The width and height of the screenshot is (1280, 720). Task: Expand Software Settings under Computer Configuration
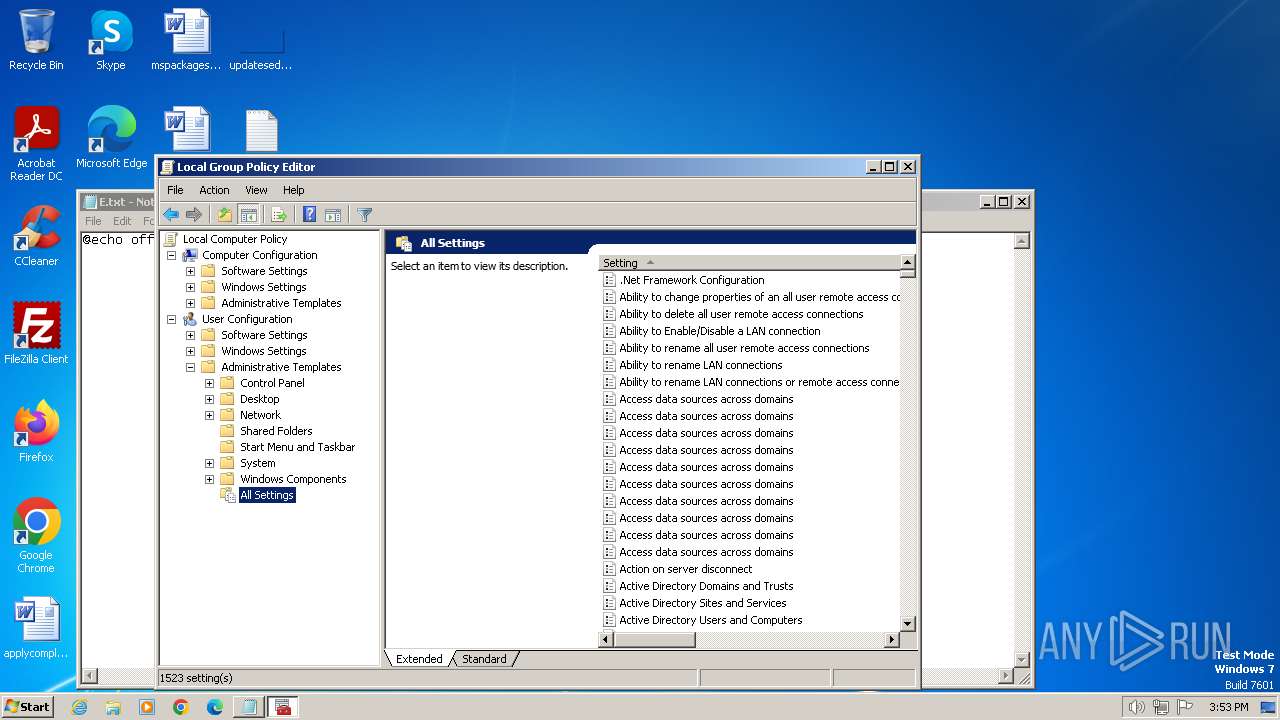pos(190,271)
